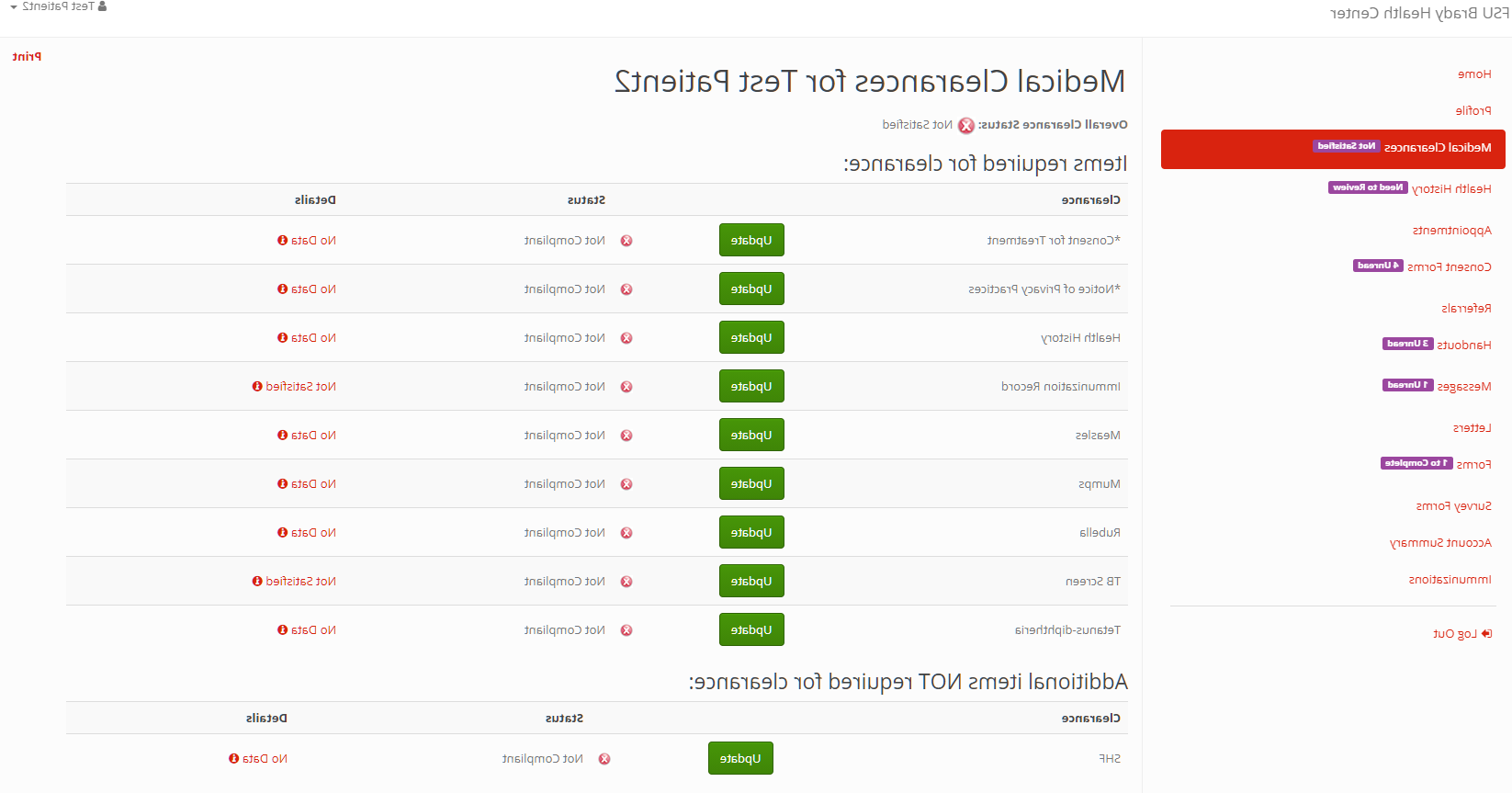Click the No Data alert icon for Tetanus-diphtheria
Screen dimensions: 1512x793
click(283, 629)
